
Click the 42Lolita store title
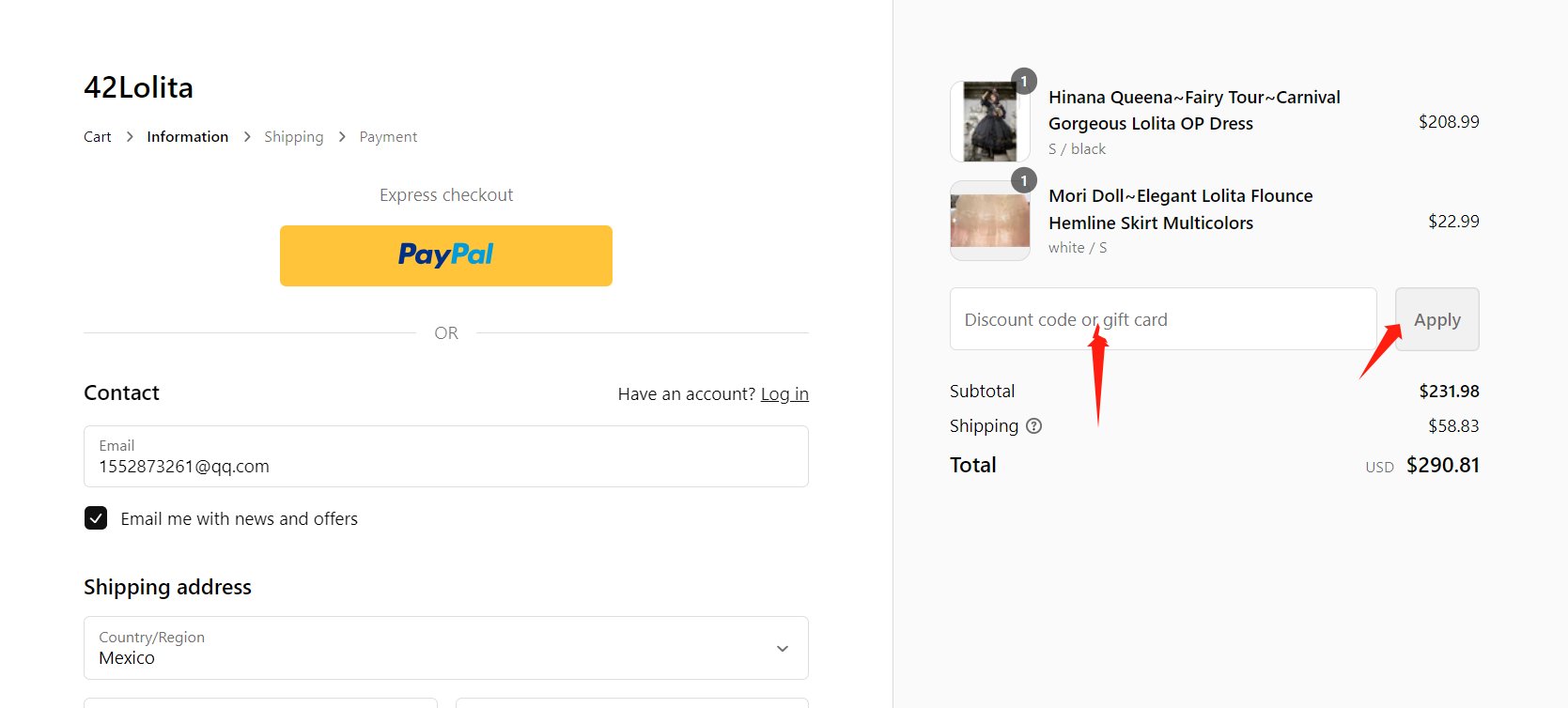click(138, 87)
